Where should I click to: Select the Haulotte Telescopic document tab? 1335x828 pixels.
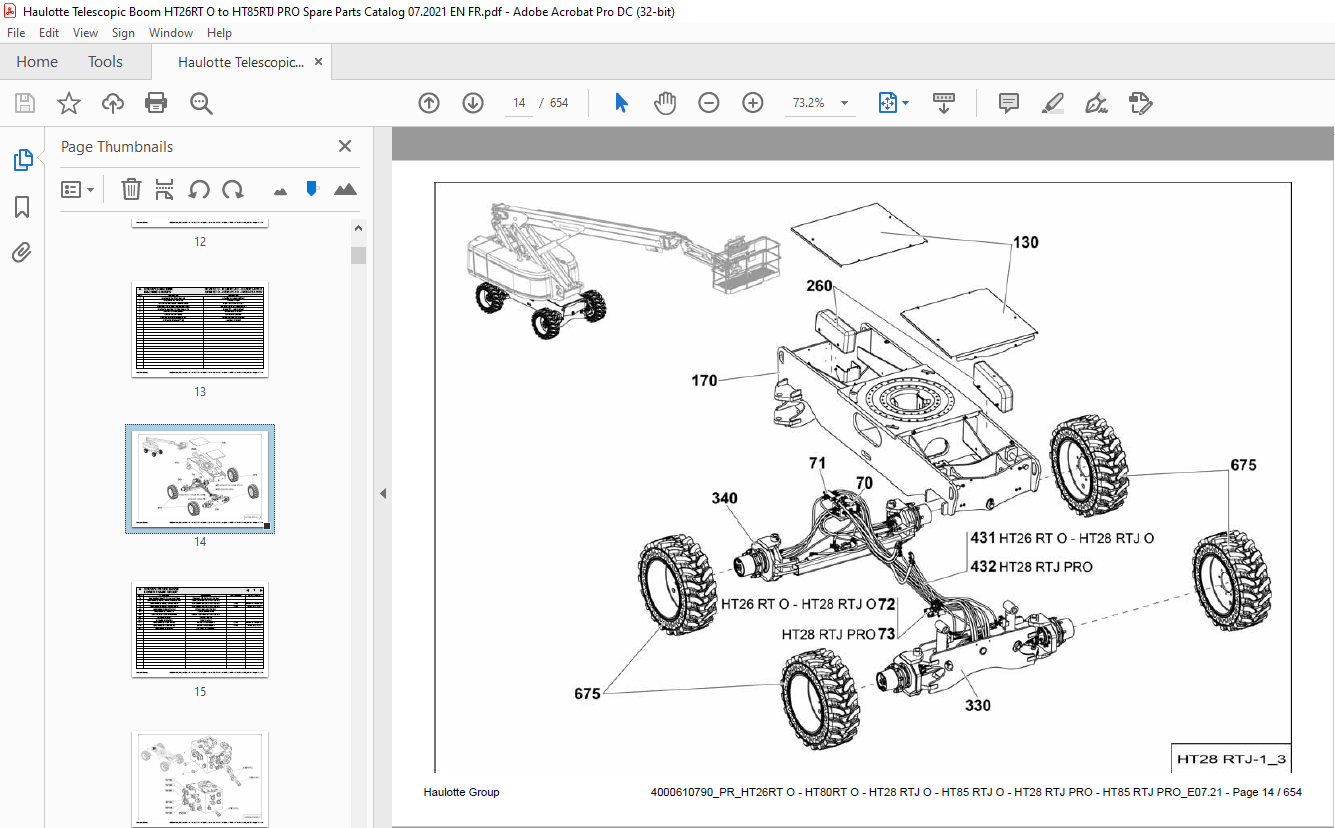(240, 62)
